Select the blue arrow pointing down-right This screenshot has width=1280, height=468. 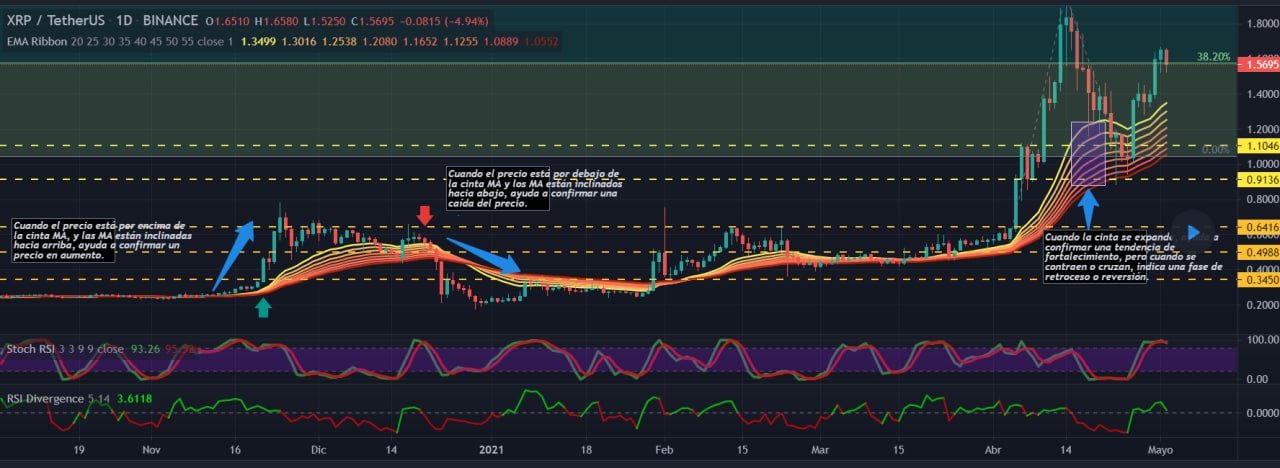481,255
